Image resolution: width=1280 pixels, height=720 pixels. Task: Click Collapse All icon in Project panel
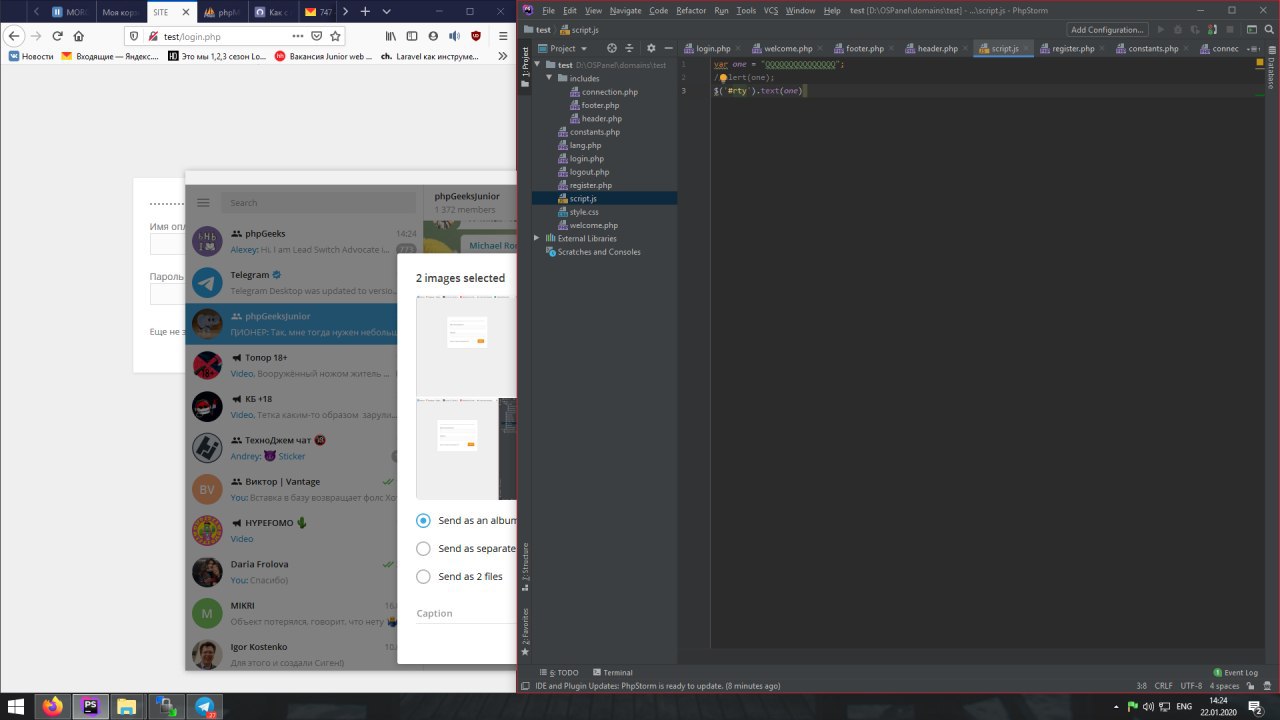tap(630, 48)
